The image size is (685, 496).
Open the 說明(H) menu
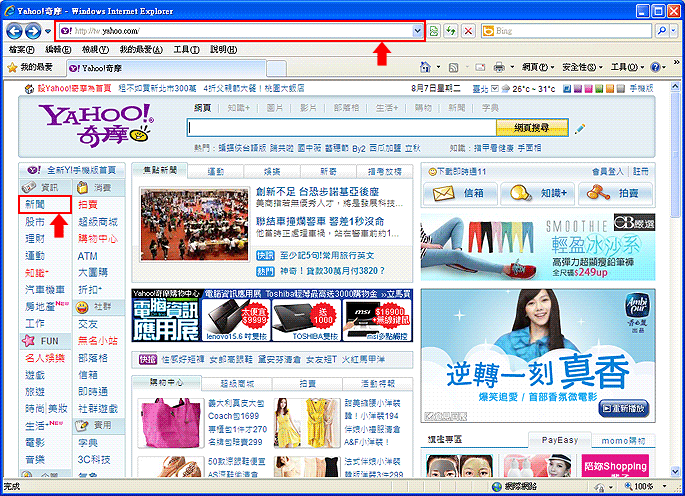[224, 50]
